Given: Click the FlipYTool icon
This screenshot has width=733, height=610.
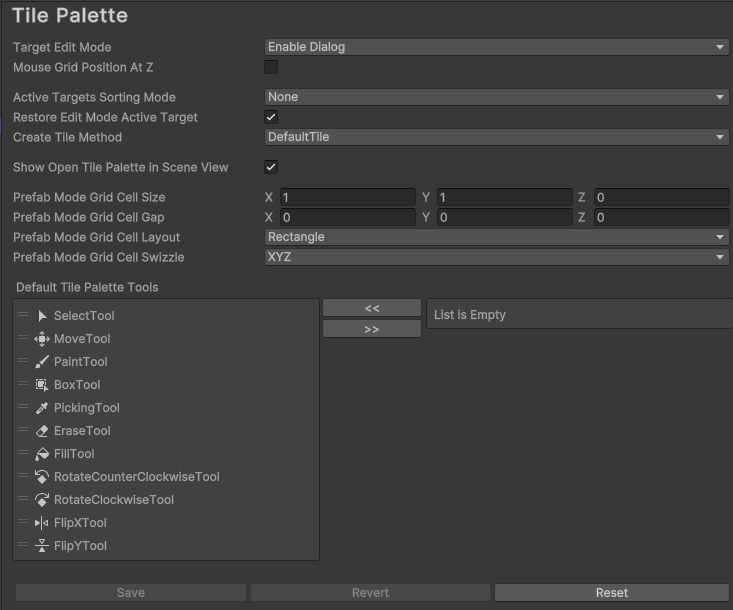Looking at the screenshot, I should click(x=42, y=545).
